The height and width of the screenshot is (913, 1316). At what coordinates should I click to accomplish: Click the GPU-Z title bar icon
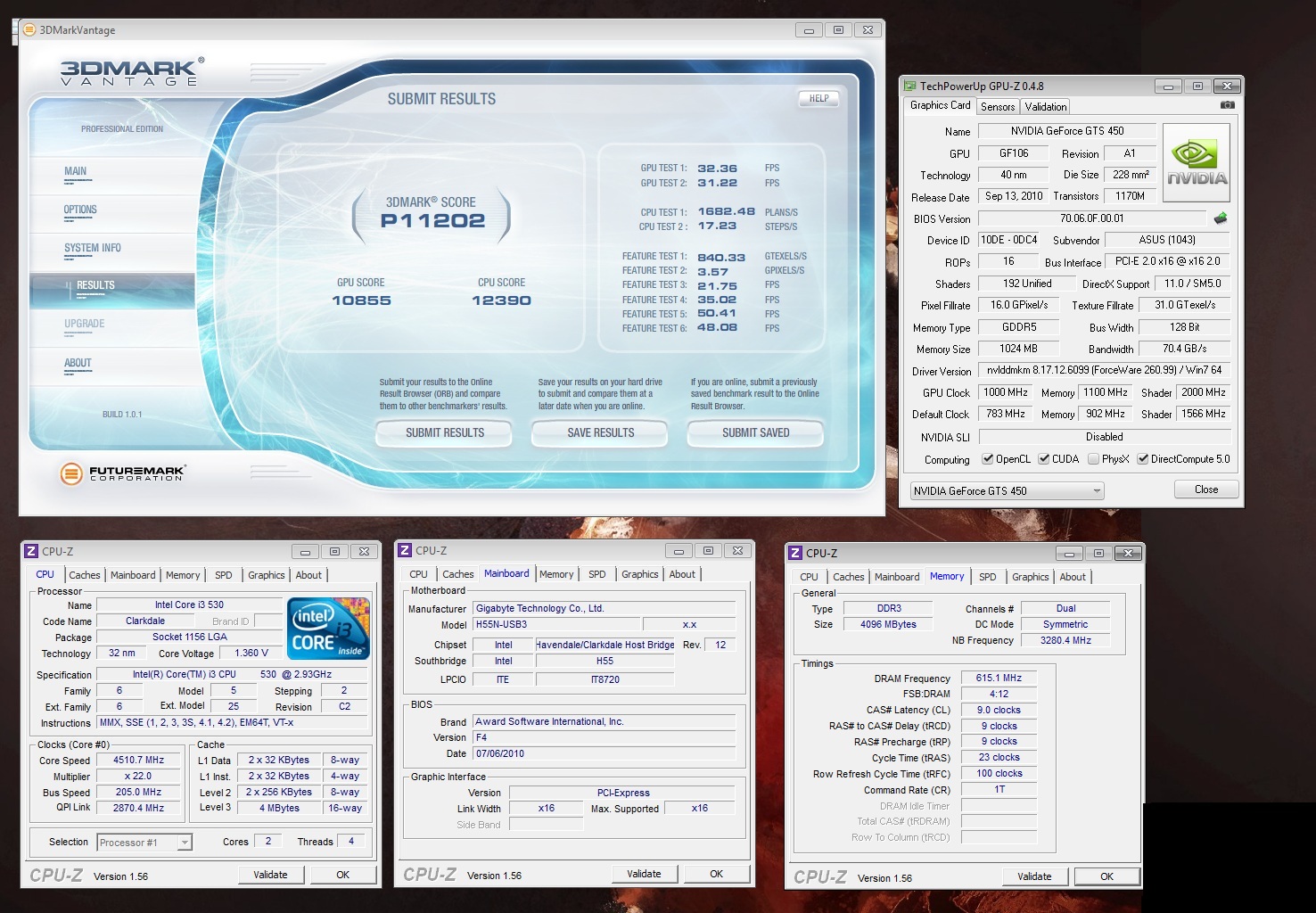point(910,86)
